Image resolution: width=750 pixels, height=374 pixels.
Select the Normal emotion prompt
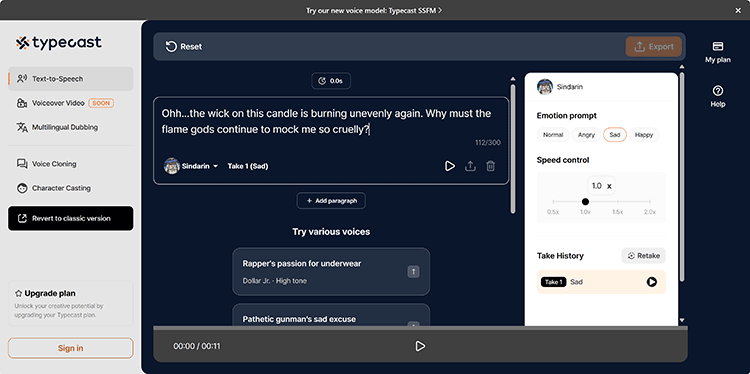pos(553,135)
